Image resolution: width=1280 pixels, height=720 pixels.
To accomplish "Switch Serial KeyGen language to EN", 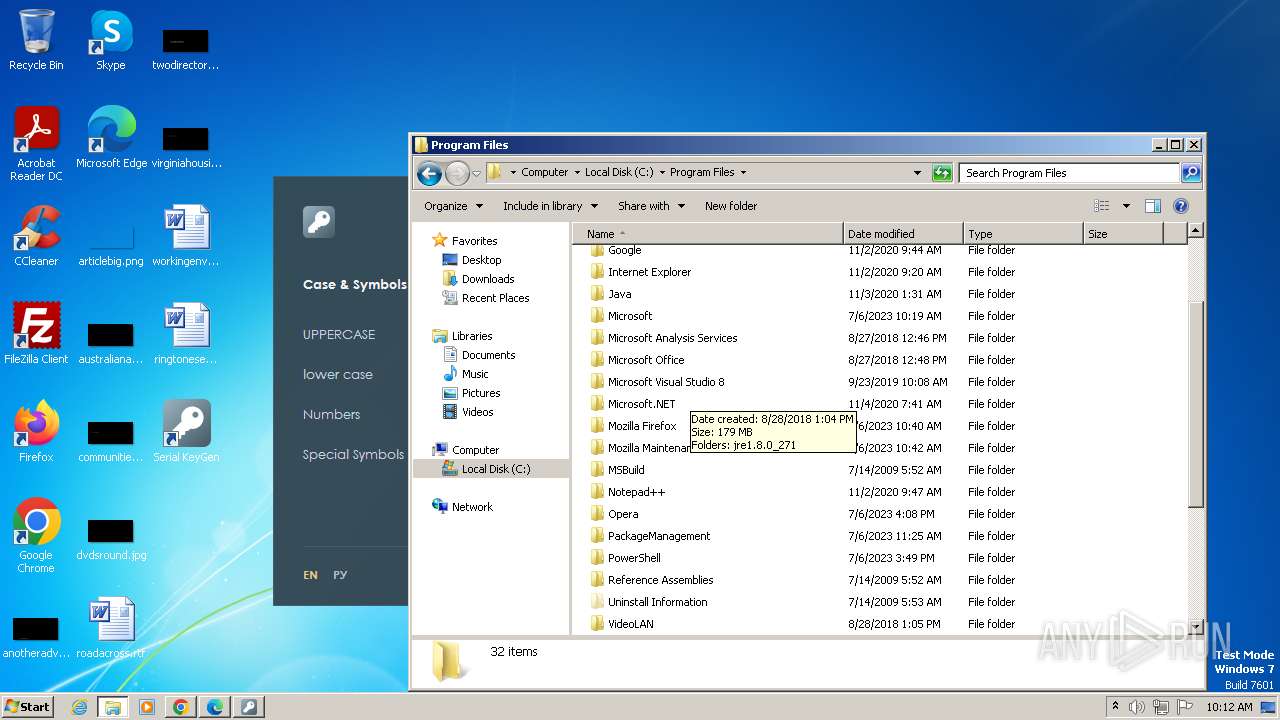I will [x=311, y=575].
